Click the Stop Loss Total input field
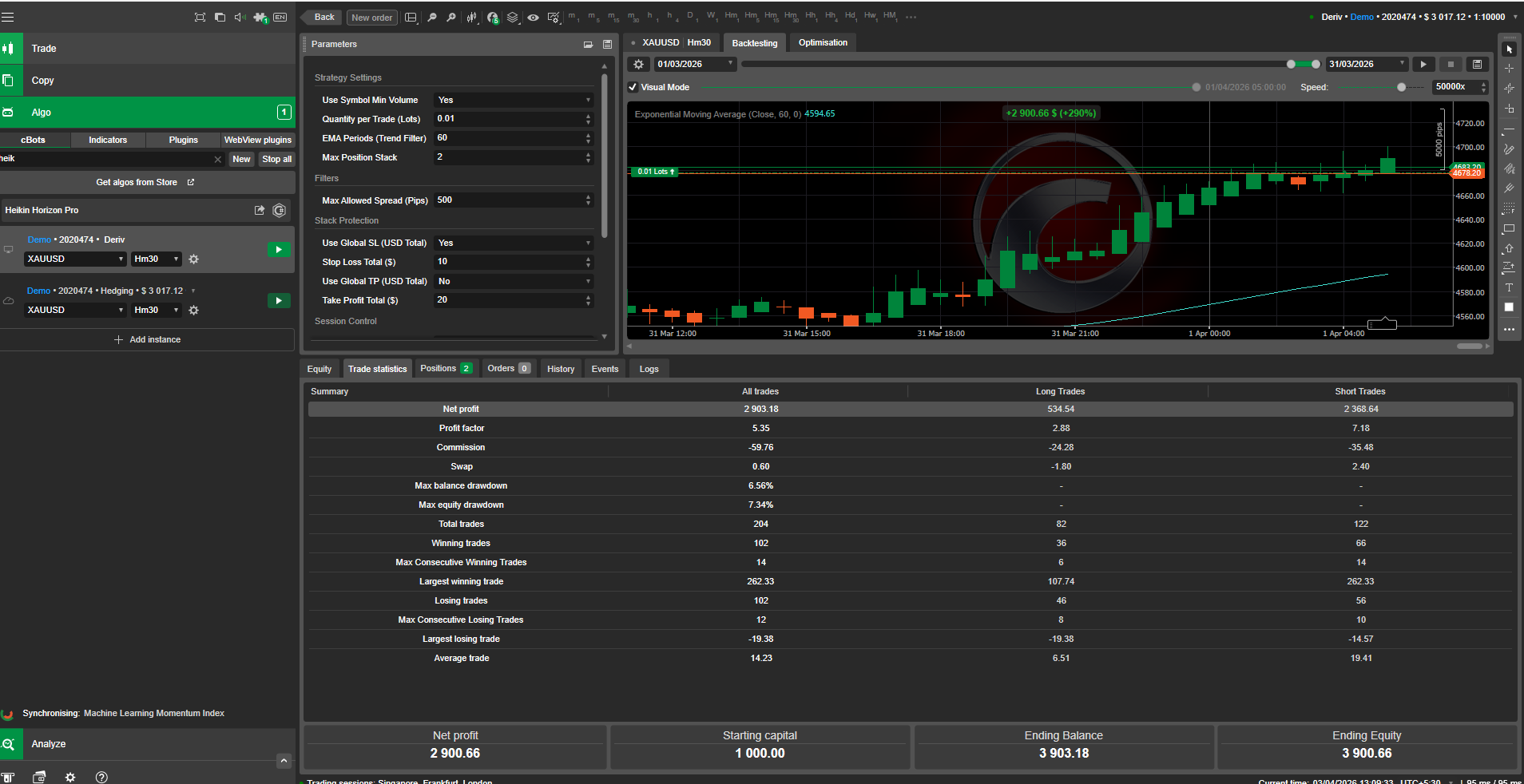 (x=512, y=261)
